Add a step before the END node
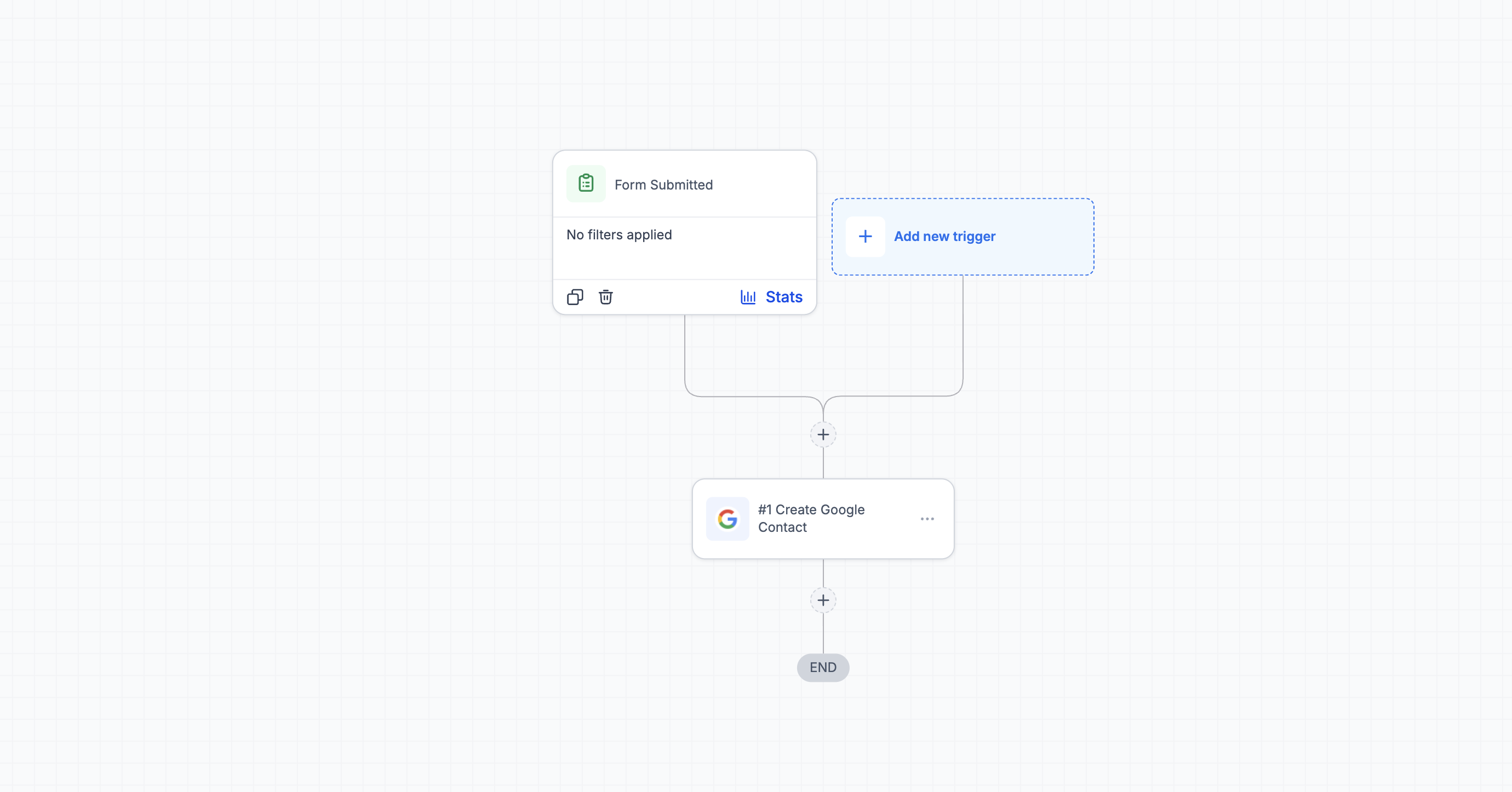This screenshot has width=1512, height=792. click(823, 600)
